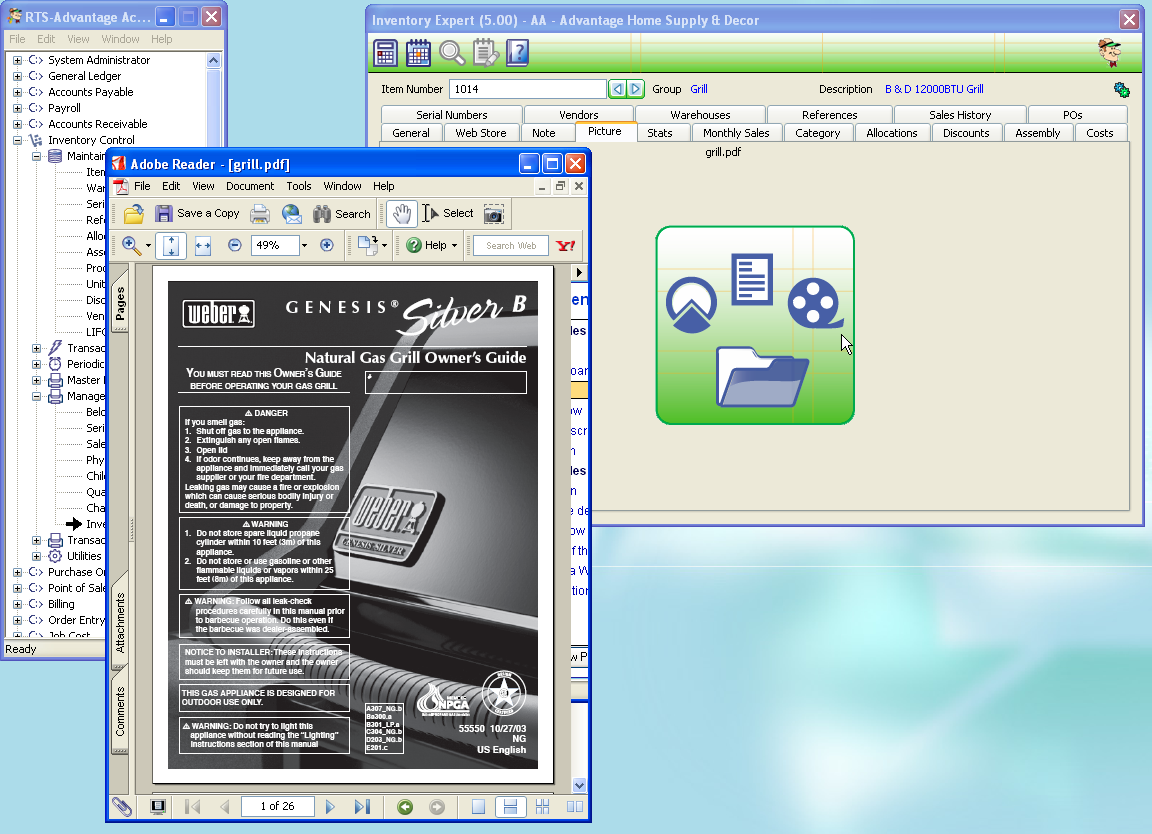Switch to the Warehouses tab
The height and width of the screenshot is (834, 1152).
(x=700, y=115)
